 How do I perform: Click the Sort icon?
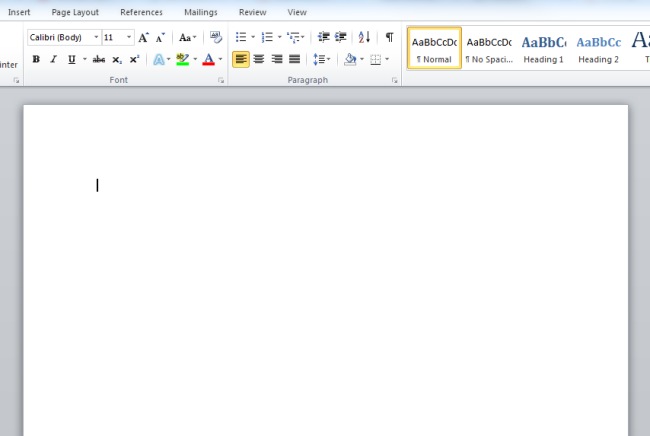pos(364,38)
